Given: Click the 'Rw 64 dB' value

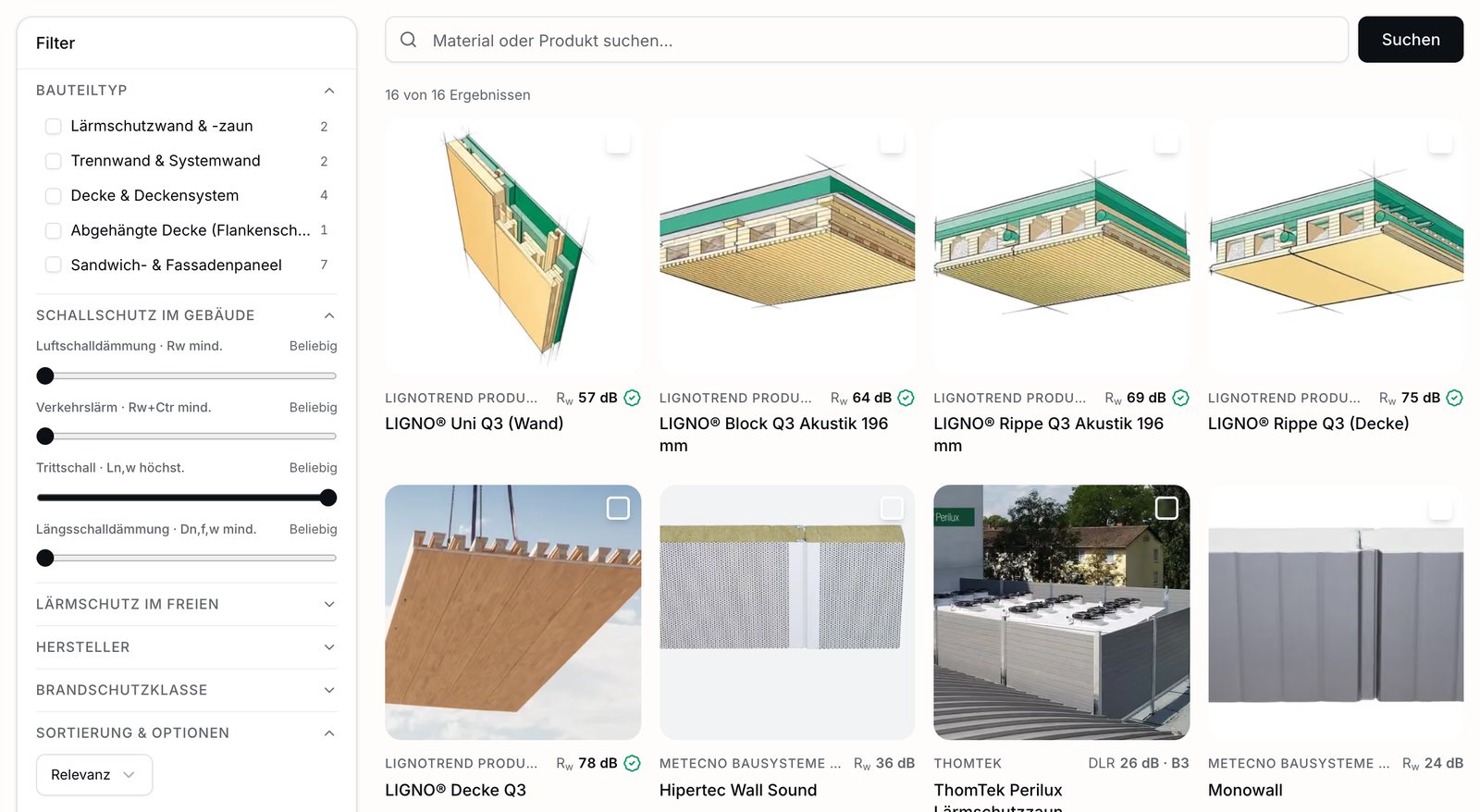Looking at the screenshot, I should coord(861,398).
